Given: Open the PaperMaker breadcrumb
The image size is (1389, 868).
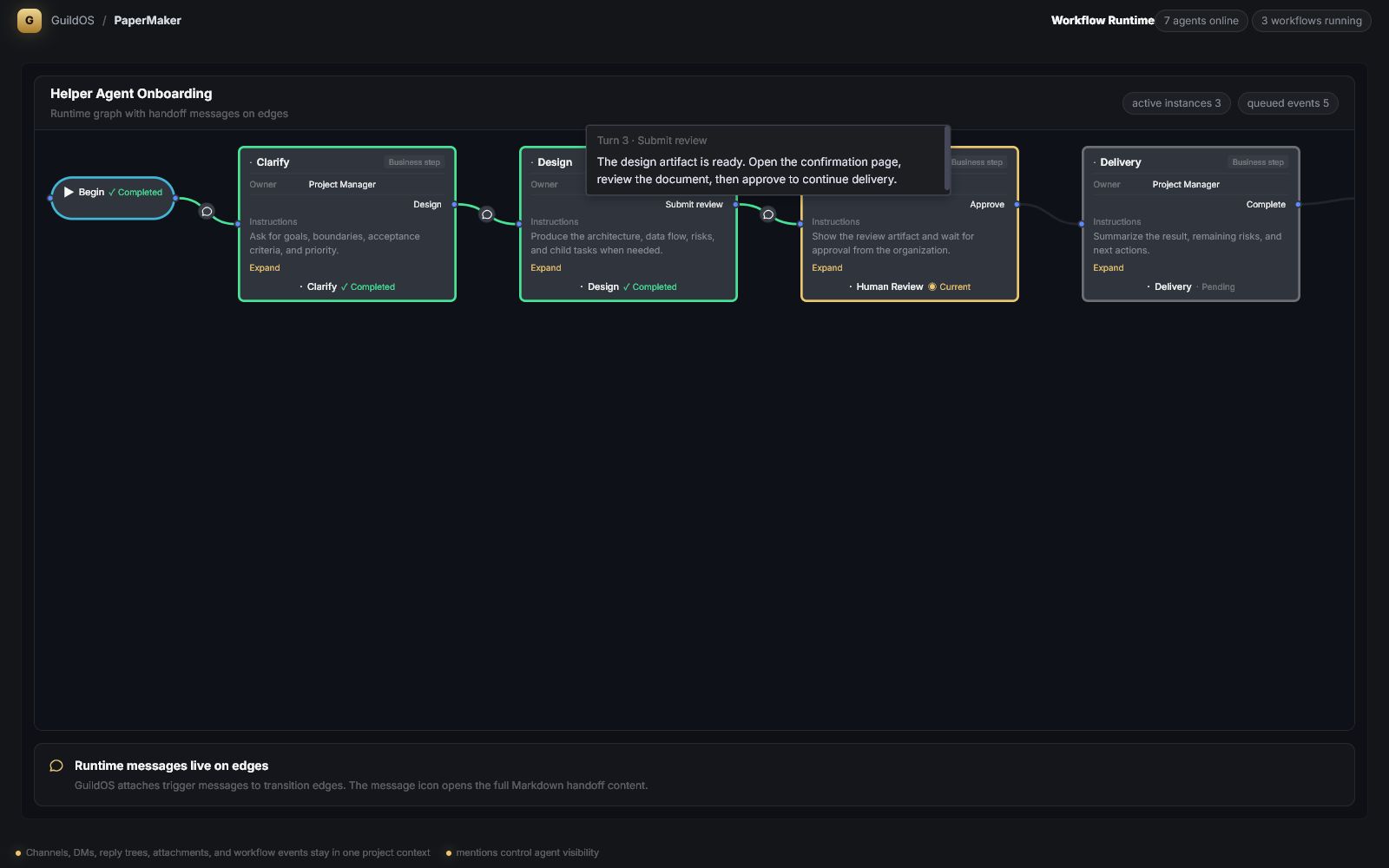Looking at the screenshot, I should click(x=148, y=20).
